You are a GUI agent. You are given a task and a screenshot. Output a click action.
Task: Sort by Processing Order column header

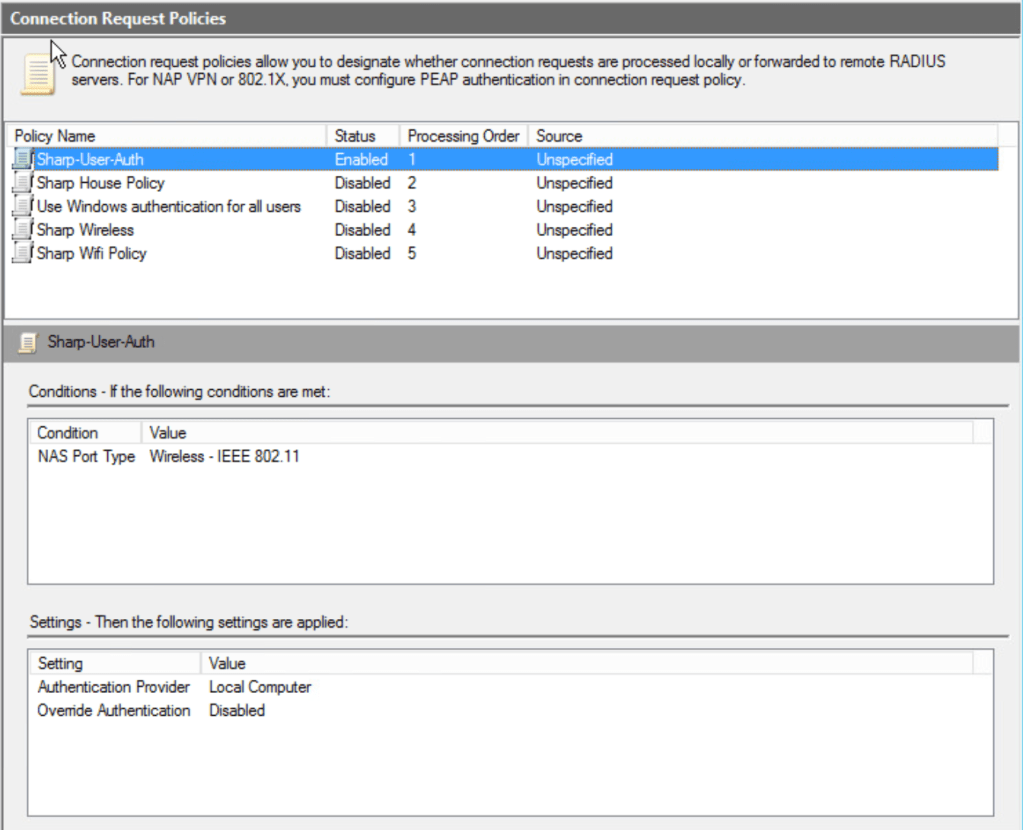tap(463, 136)
